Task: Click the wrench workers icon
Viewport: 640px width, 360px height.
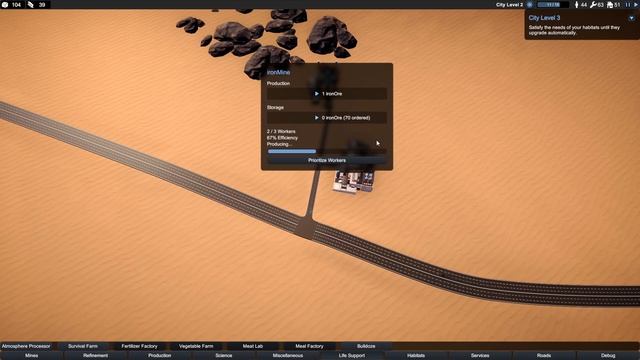Action: pyautogui.click(x=593, y=4)
